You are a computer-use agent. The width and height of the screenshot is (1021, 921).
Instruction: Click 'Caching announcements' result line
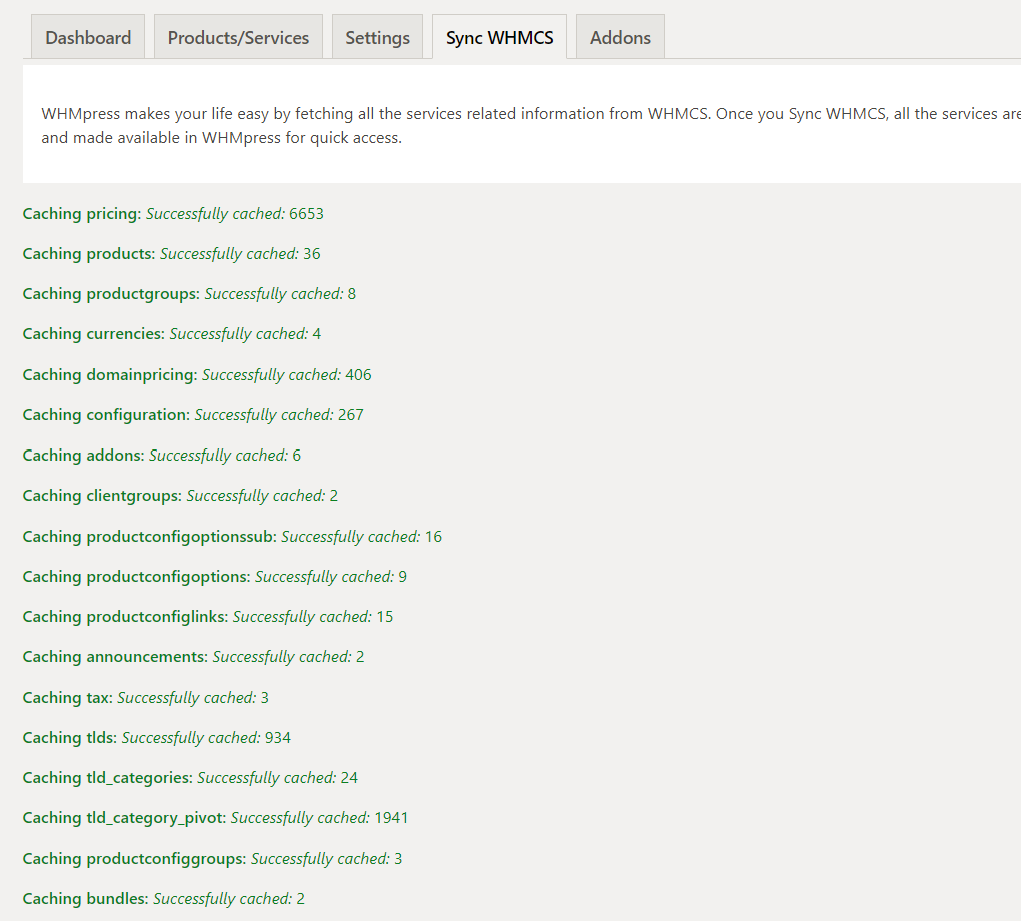(194, 657)
